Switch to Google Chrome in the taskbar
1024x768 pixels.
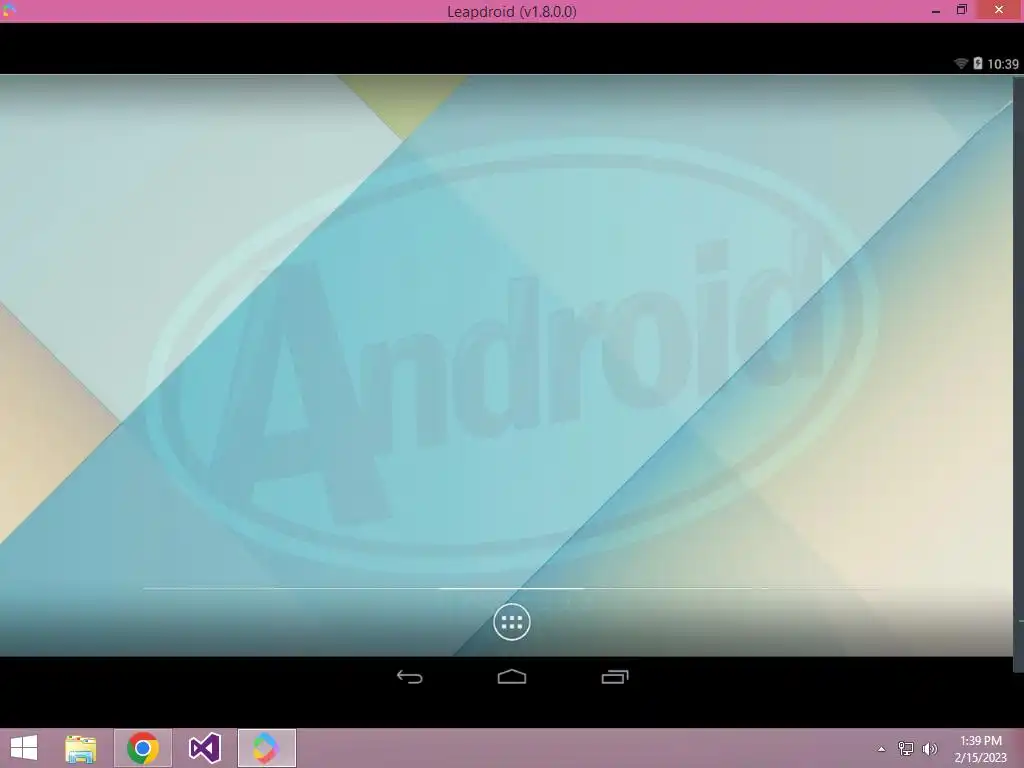pos(143,748)
